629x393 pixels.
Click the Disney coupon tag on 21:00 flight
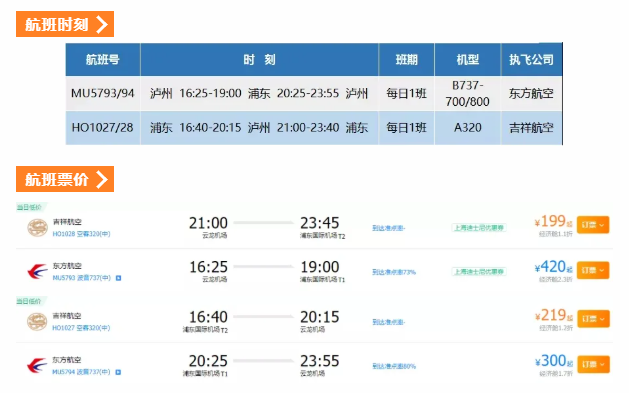(x=479, y=228)
